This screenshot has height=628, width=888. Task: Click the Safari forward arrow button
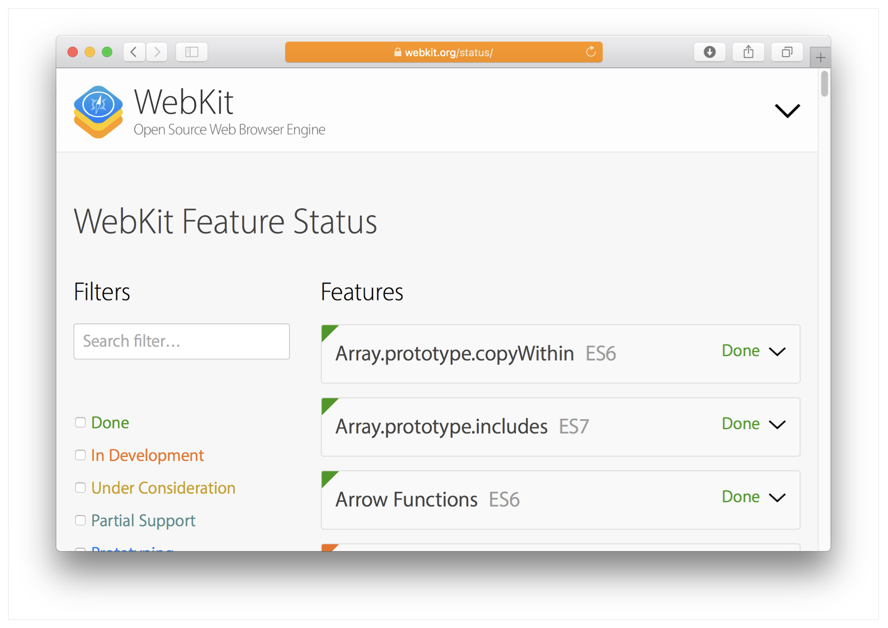[157, 52]
